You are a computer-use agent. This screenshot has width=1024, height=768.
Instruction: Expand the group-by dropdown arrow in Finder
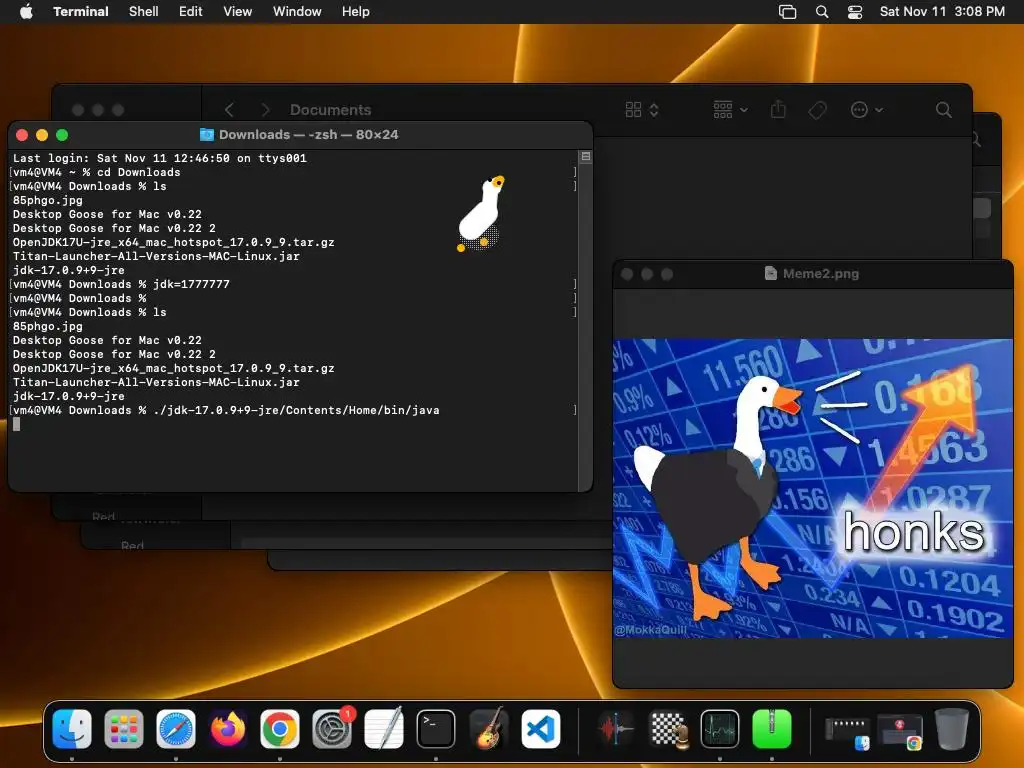[743, 110]
